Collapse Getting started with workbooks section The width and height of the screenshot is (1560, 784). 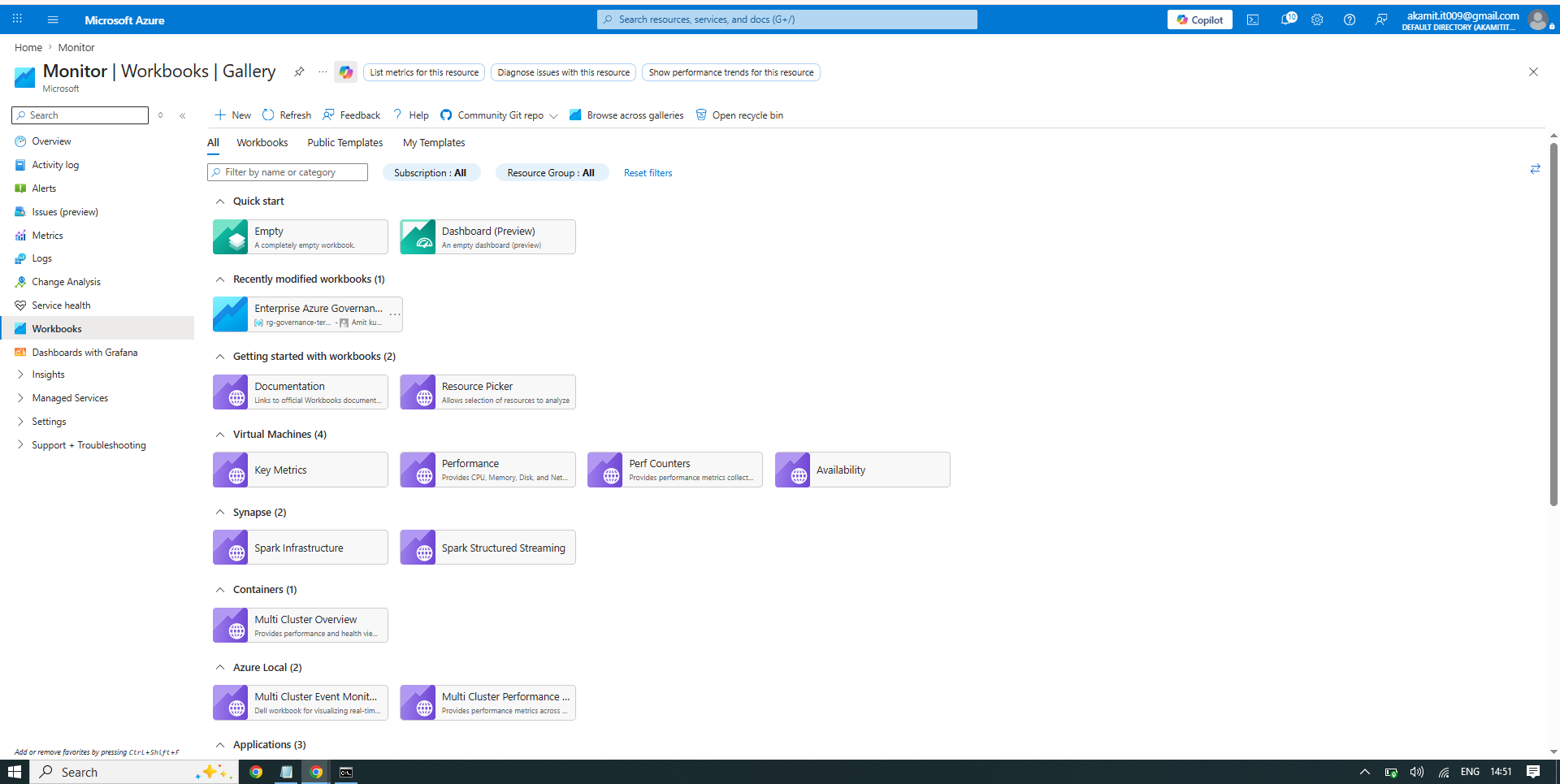(220, 357)
